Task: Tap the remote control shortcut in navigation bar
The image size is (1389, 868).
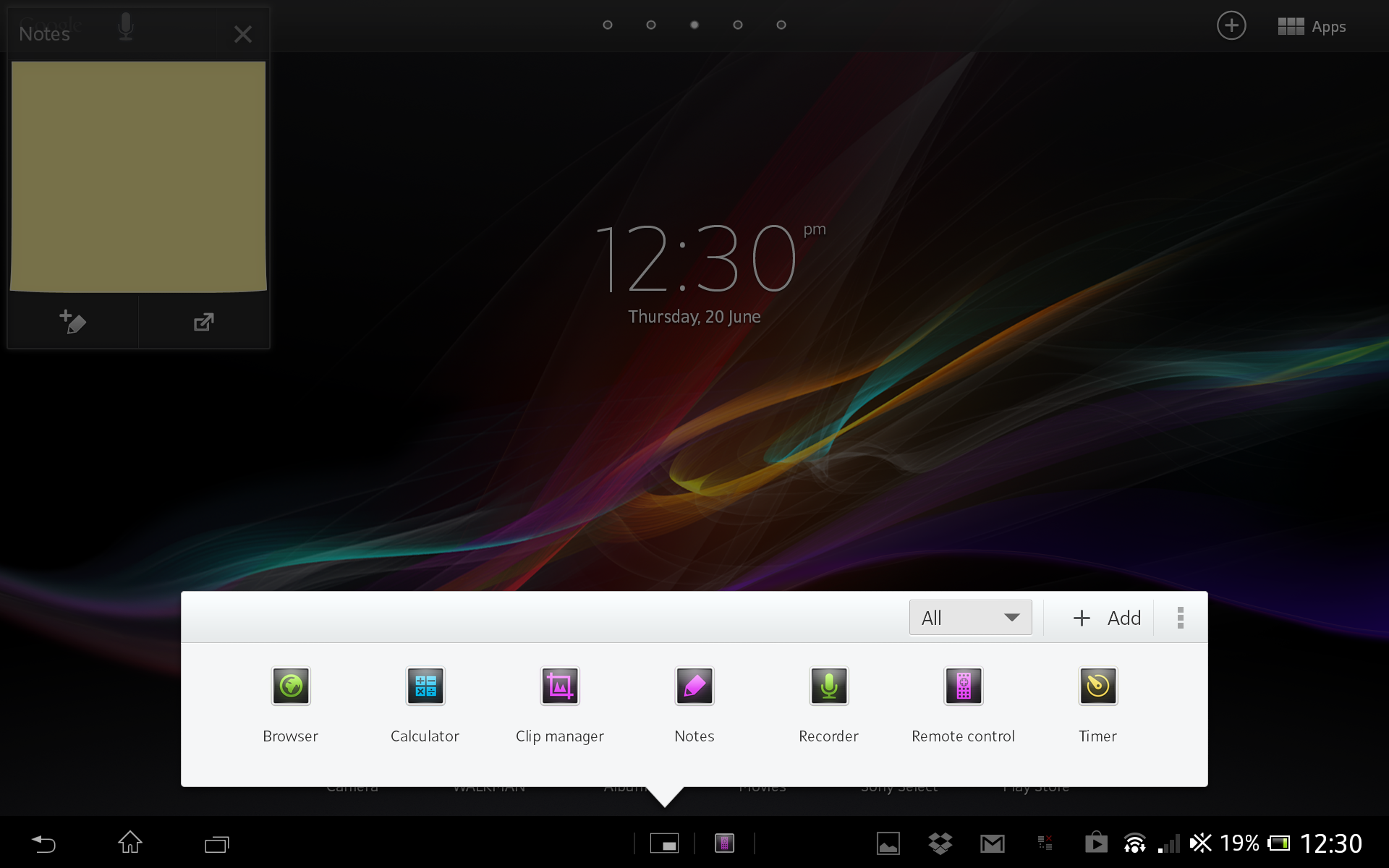Action: (724, 843)
